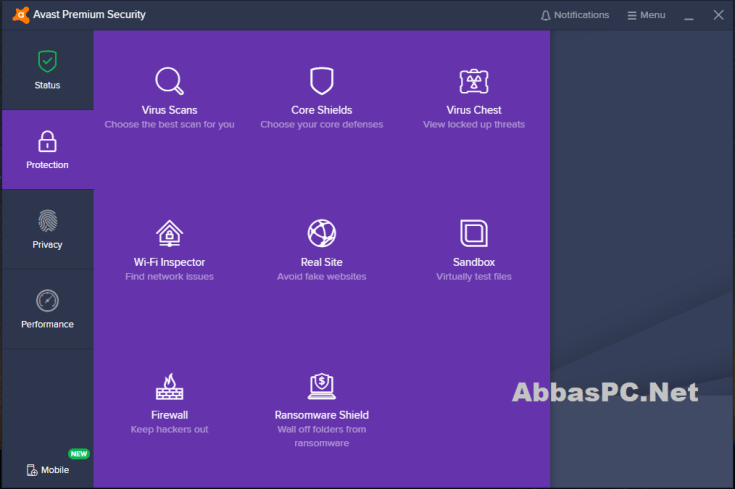Image resolution: width=735 pixels, height=489 pixels.
Task: Click the Core Shields title
Action: 322,110
